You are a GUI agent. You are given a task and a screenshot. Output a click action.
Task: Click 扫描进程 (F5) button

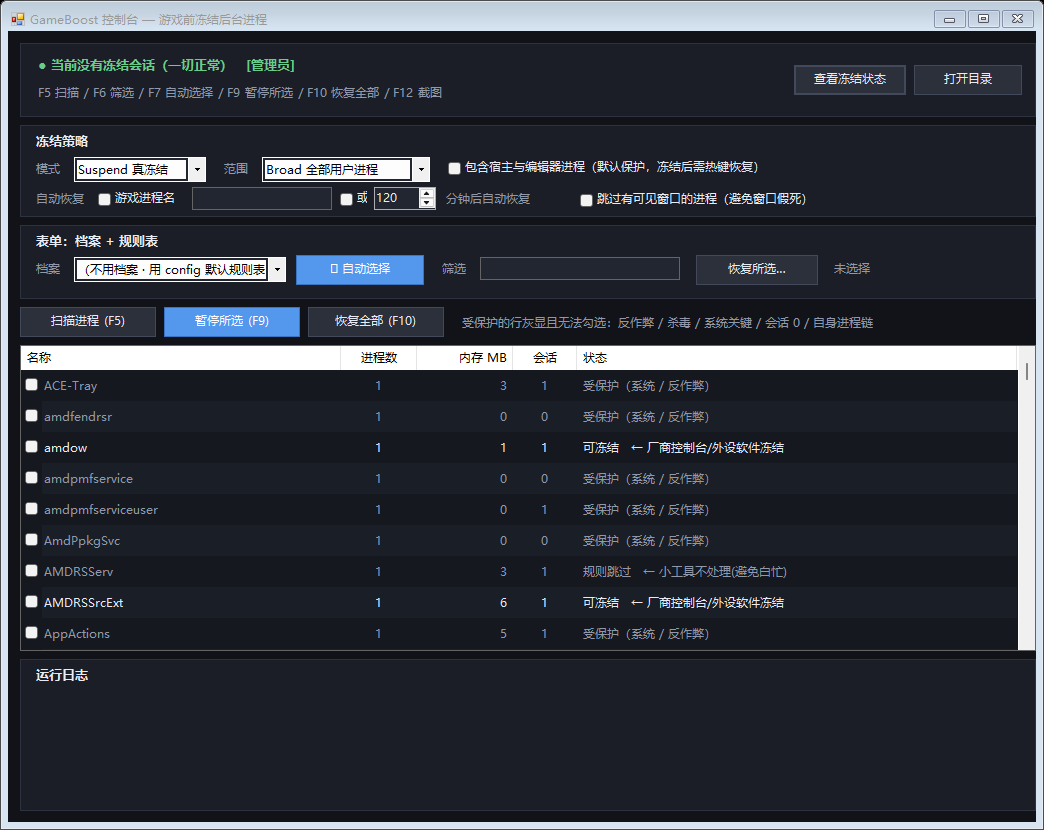pos(88,321)
